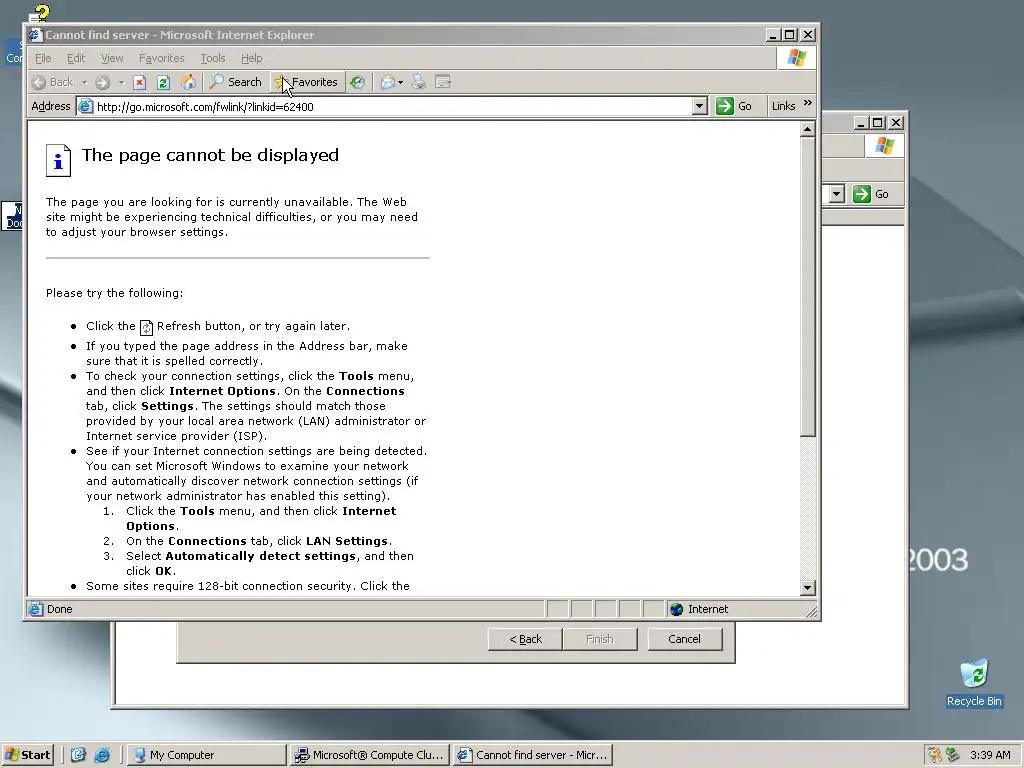The height and width of the screenshot is (768, 1024).
Task: Click the security keys system tray icon
Action: (935, 755)
